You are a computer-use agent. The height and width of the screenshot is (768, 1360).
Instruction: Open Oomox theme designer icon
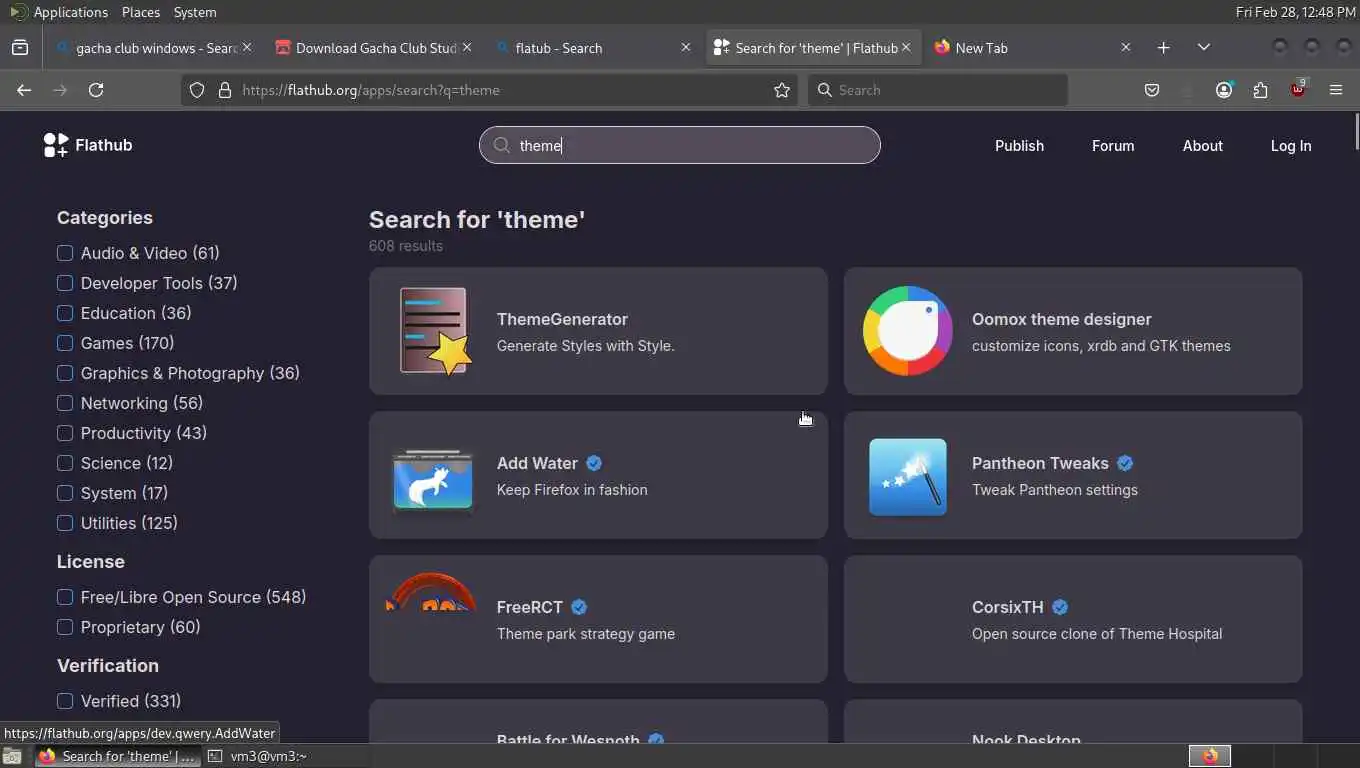tap(908, 331)
